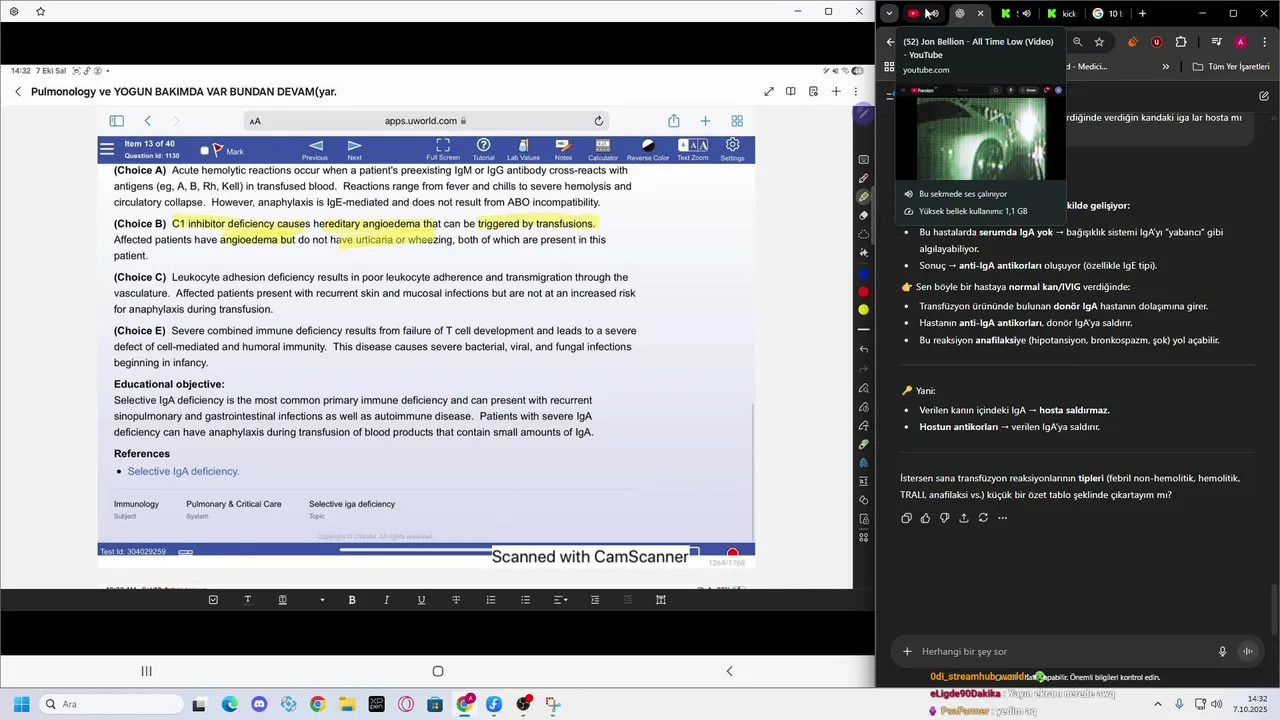The width and height of the screenshot is (1280, 720).
Task: Select the eraser tool
Action: coord(864,215)
